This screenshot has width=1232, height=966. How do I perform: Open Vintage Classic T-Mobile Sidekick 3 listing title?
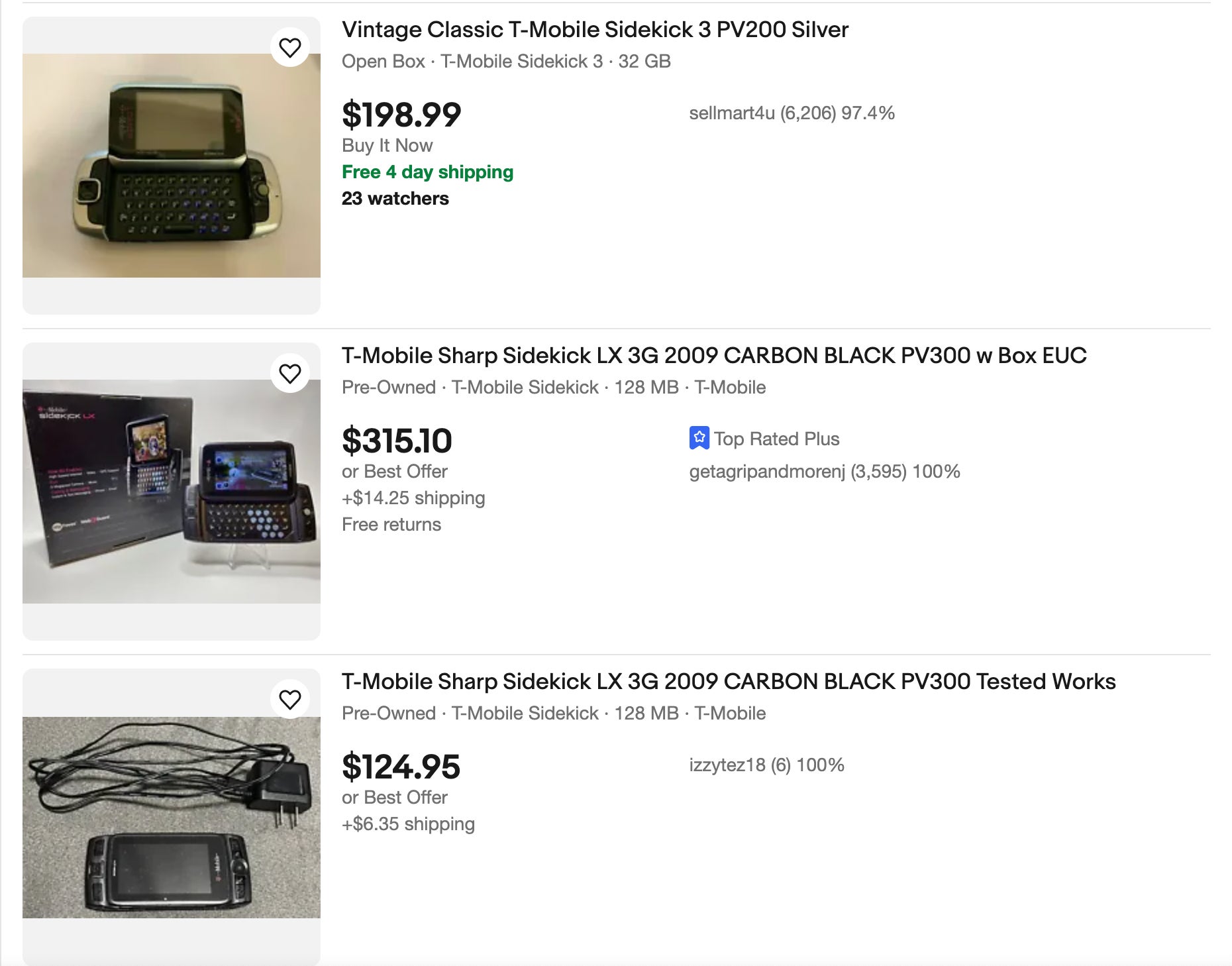tap(595, 30)
